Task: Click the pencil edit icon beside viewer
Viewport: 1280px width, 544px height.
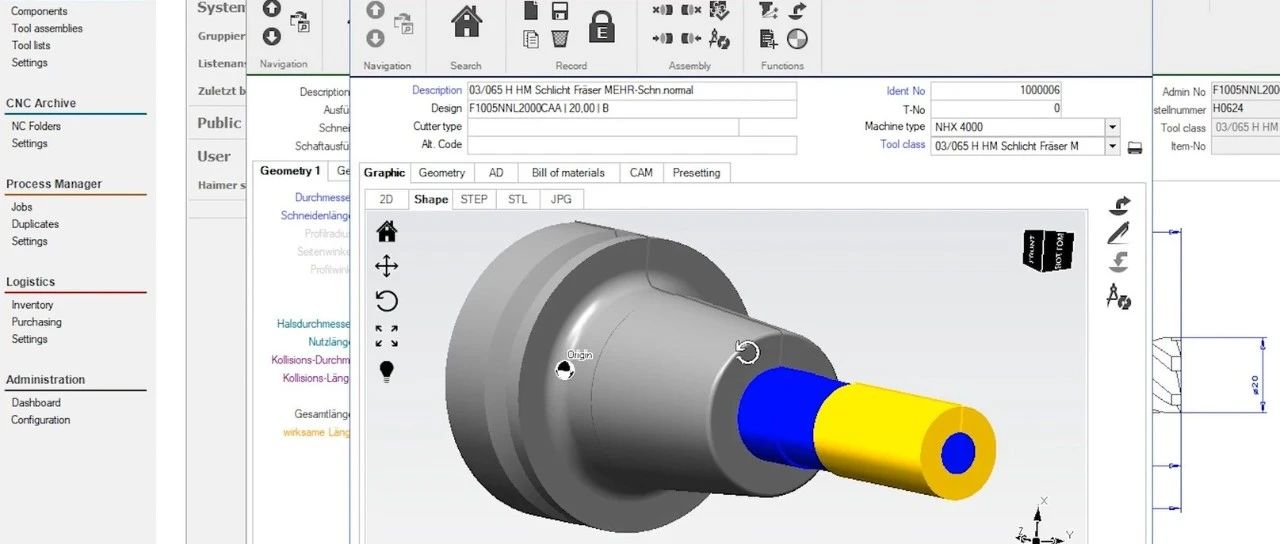Action: 1119,234
